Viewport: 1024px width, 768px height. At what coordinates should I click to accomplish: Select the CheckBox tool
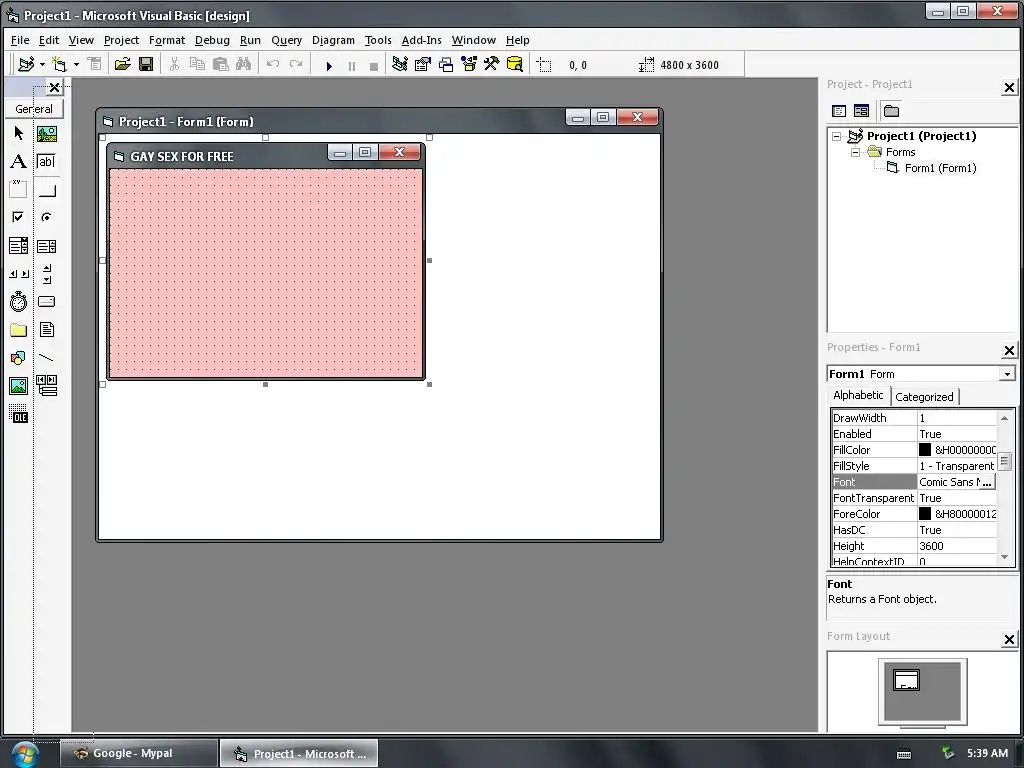point(18,217)
